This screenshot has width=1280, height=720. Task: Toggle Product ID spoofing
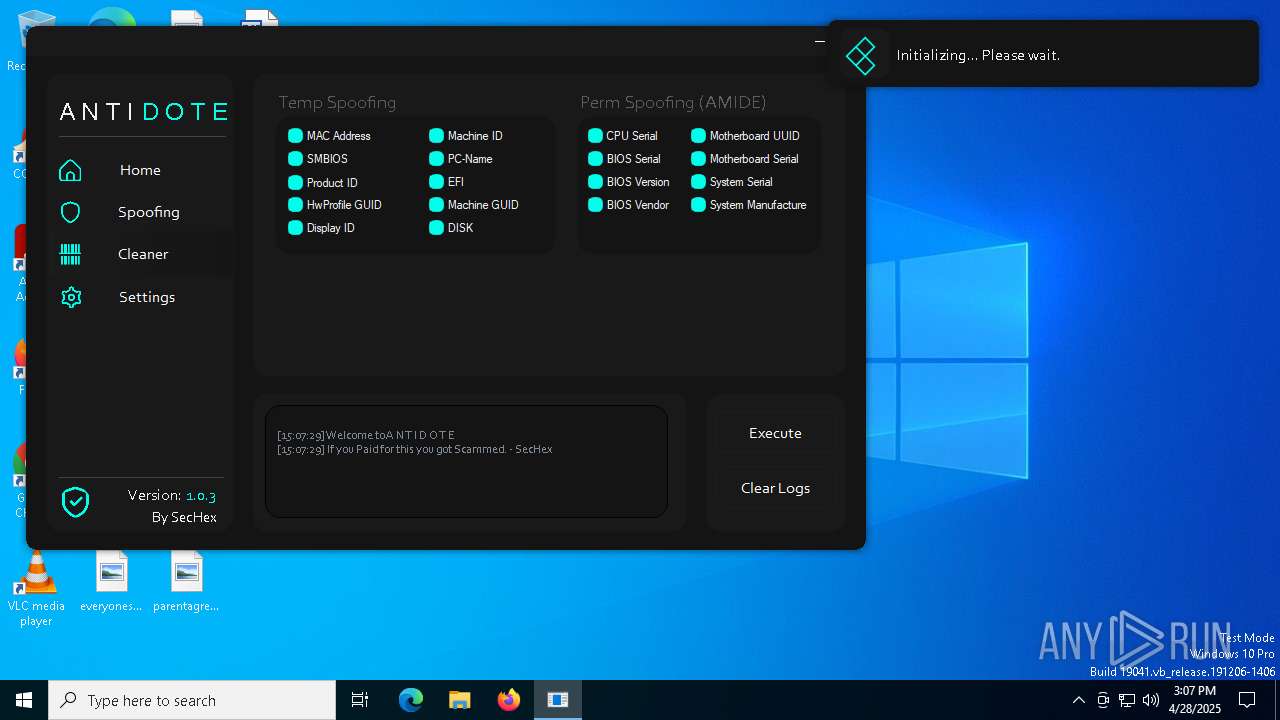pos(295,182)
